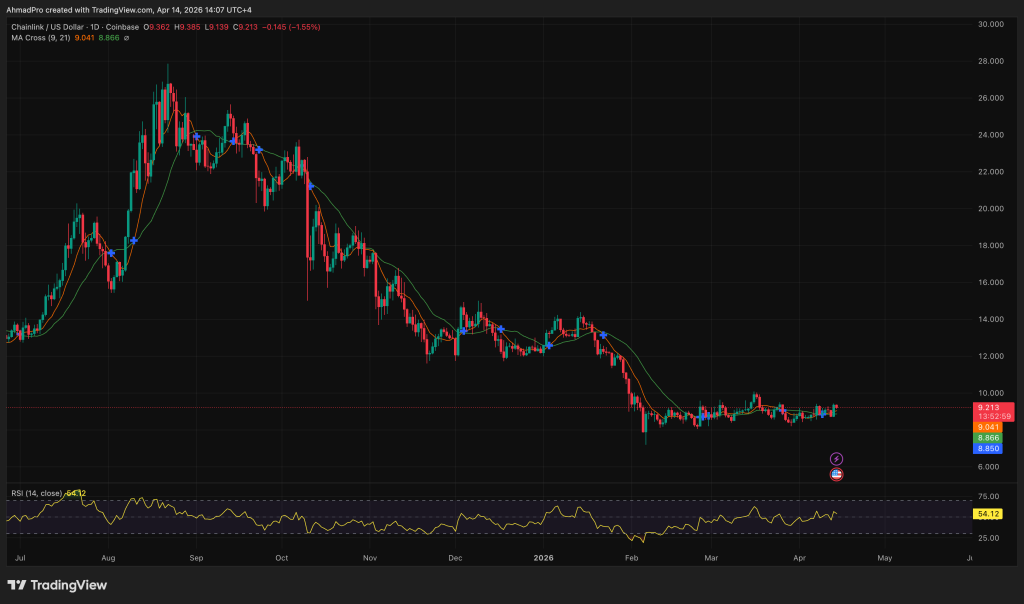This screenshot has height=604, width=1024.
Task: Click the purple lightning bolt event icon
Action: (837, 459)
